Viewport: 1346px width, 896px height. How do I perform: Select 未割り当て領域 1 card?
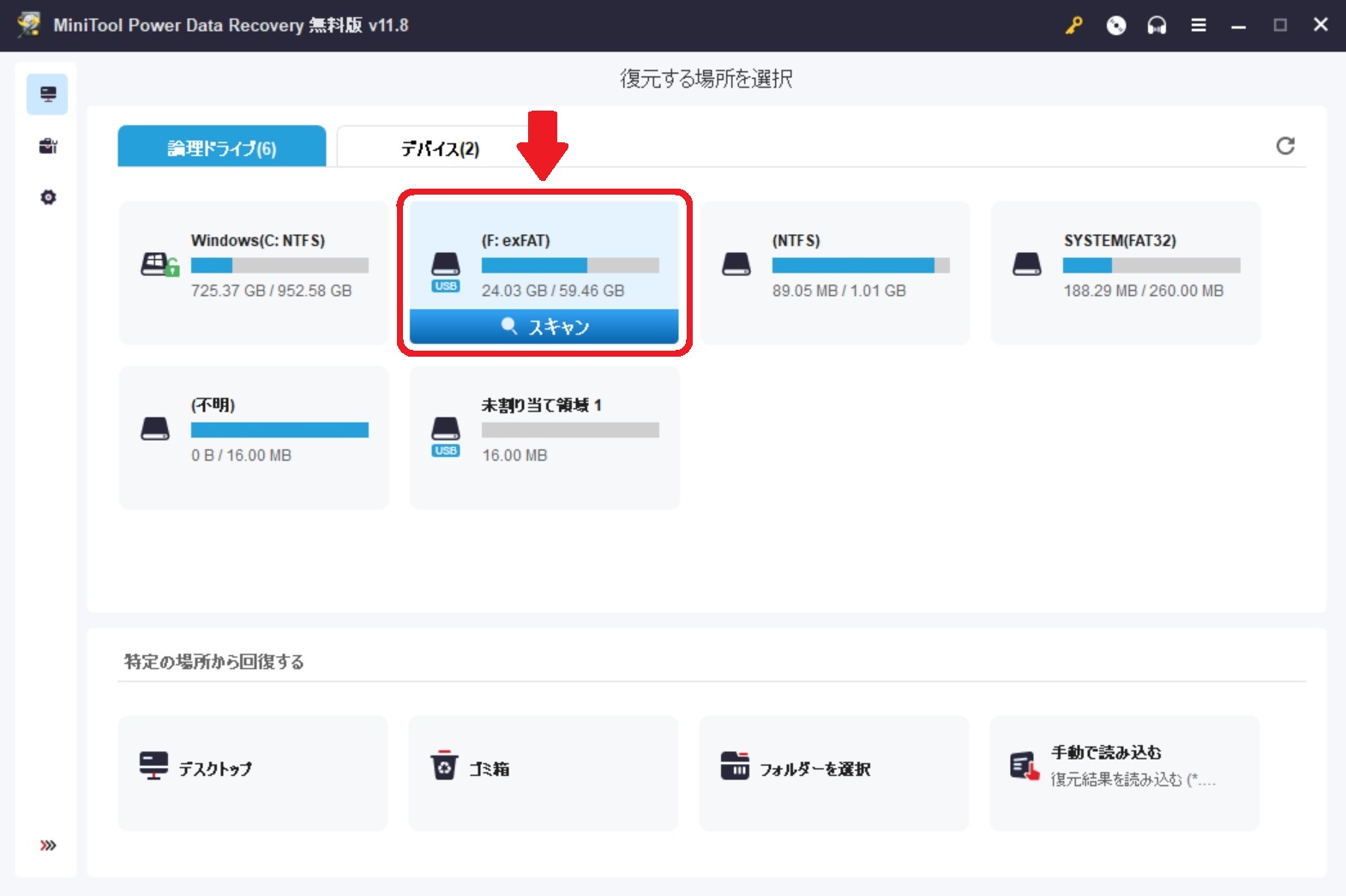[x=544, y=437]
